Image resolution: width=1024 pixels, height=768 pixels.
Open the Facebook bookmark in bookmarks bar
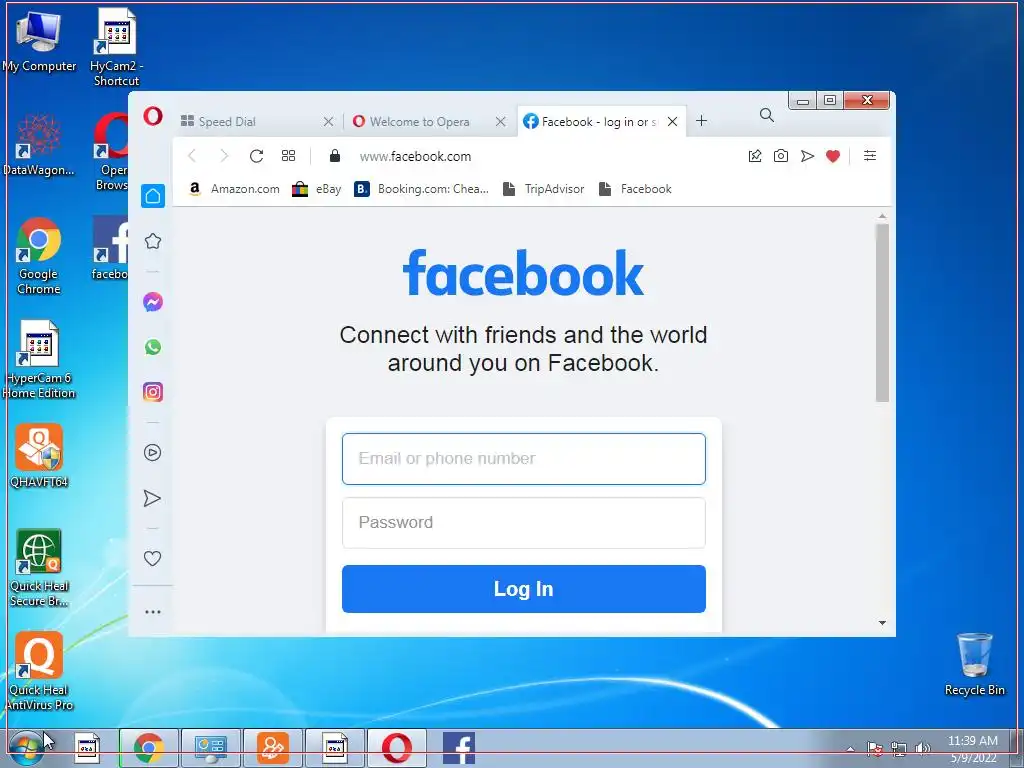(635, 189)
